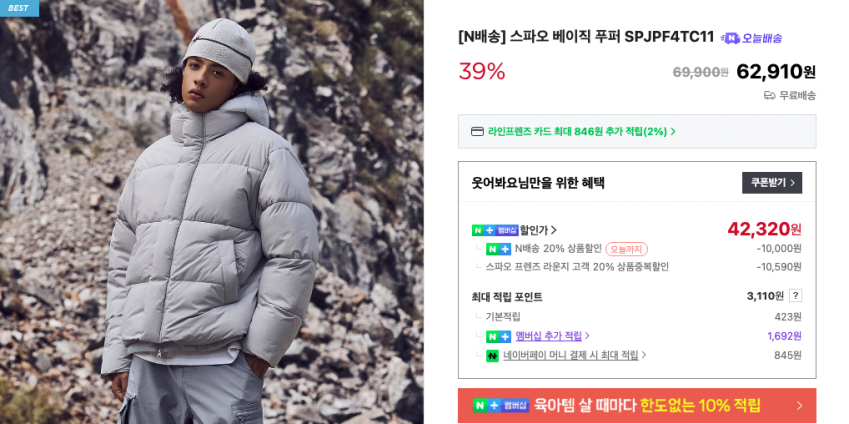Click the 쿠폰받기 button

click(x=772, y=182)
